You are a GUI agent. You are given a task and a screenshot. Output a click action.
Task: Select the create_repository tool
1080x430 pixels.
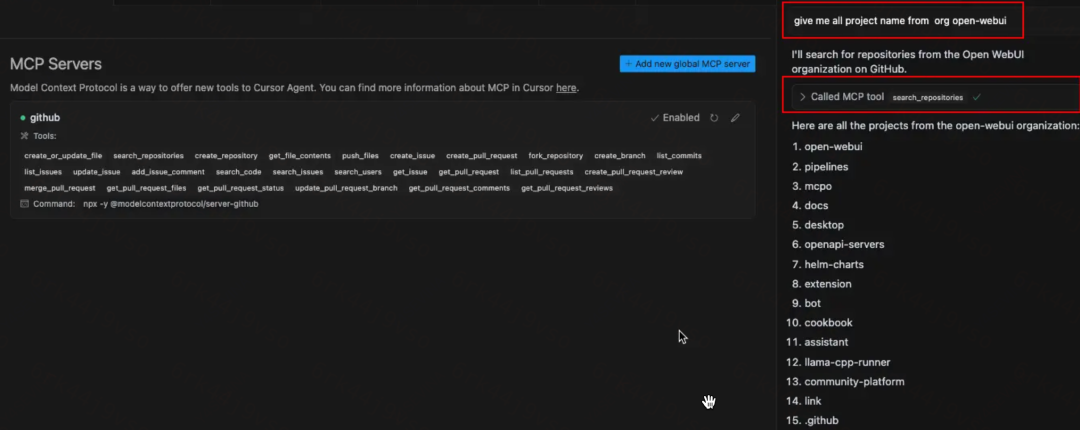coord(226,156)
